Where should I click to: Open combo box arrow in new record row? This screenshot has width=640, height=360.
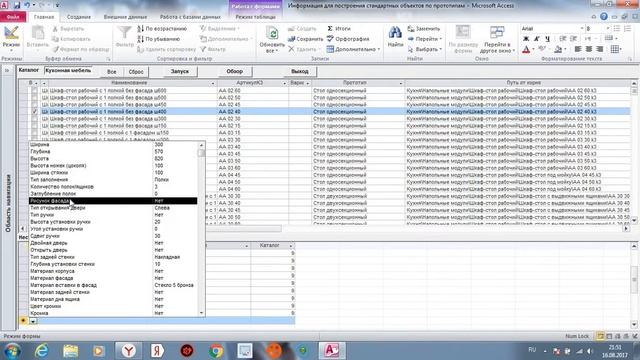pyautogui.click(x=33, y=321)
